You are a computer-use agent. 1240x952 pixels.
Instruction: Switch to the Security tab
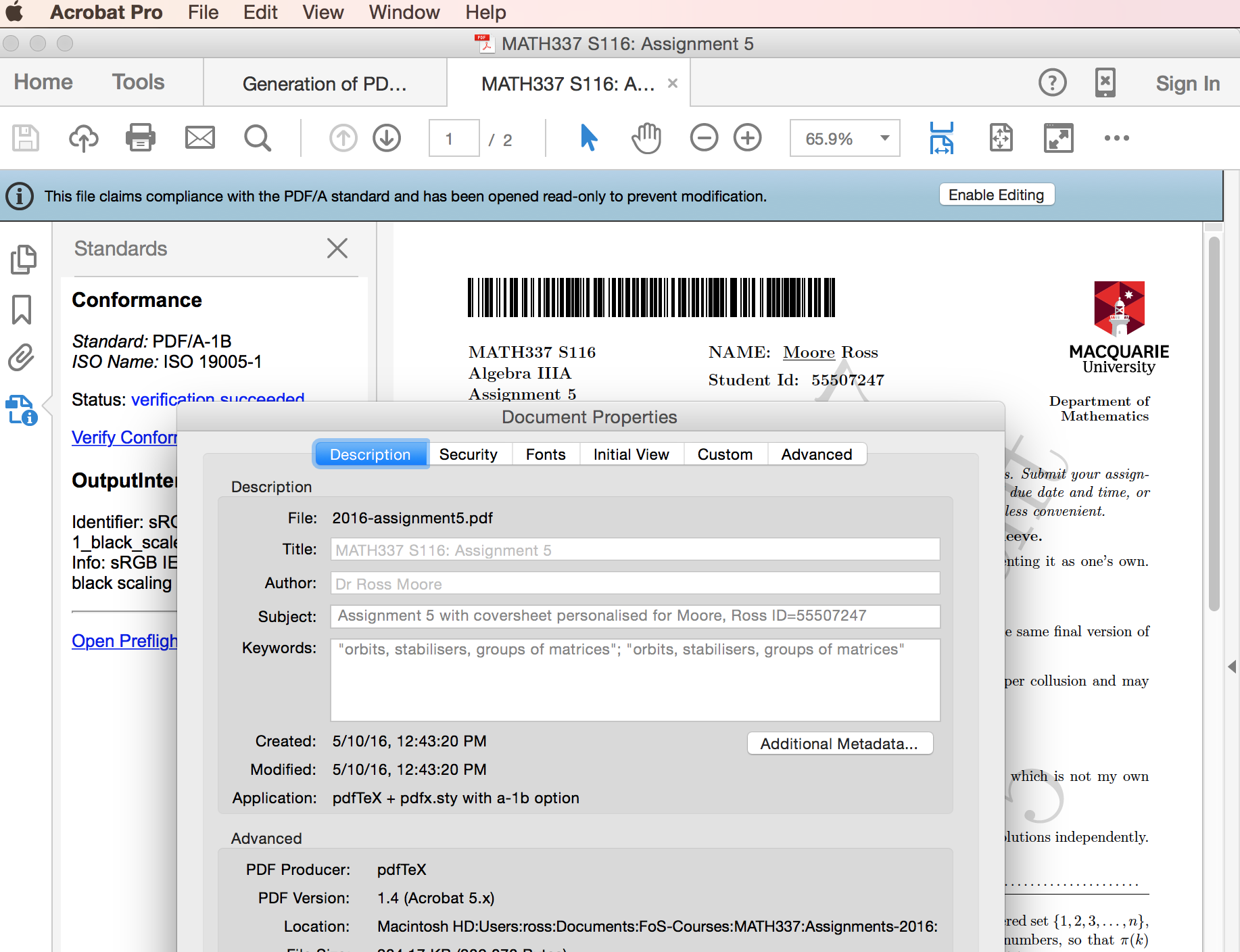(468, 454)
